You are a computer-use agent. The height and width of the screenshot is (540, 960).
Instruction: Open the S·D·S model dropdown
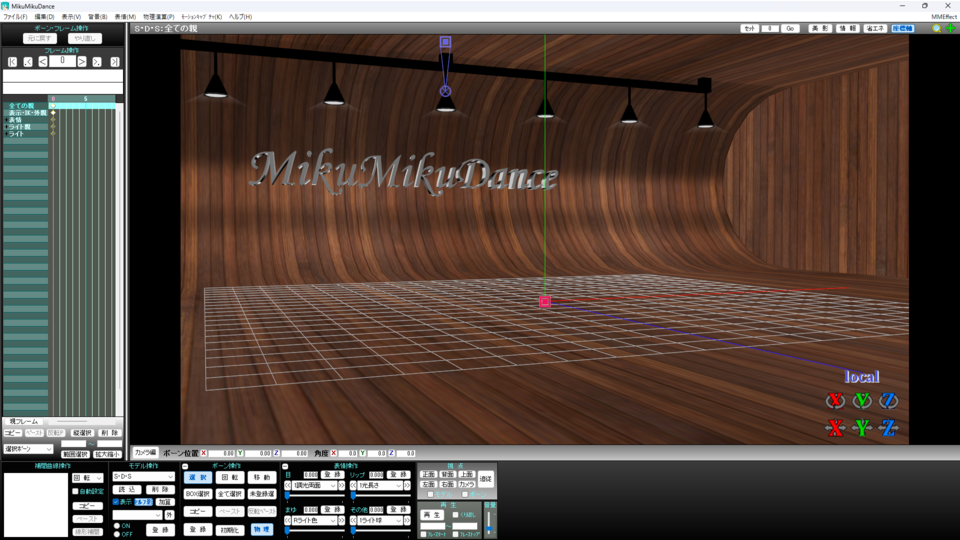click(143, 476)
